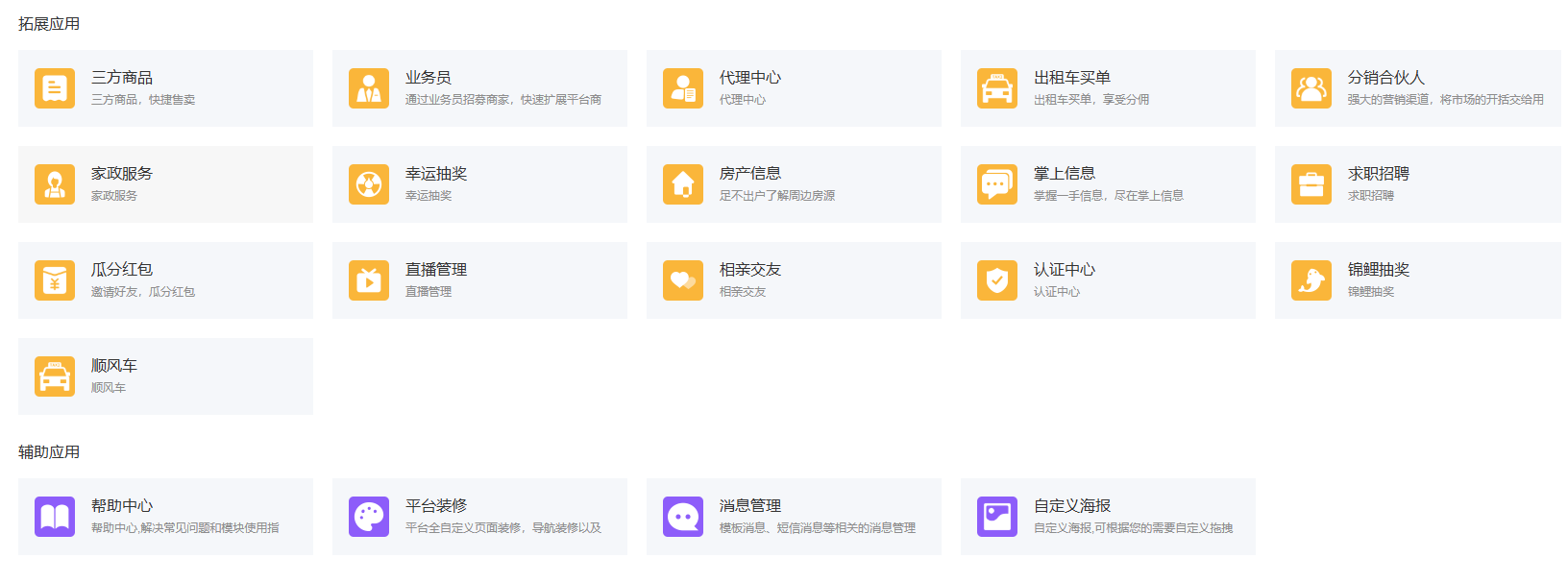Viewport: 1568px width, 582px height.
Task: Click the 瓜分红包 red envelope icon
Action: (x=55, y=280)
